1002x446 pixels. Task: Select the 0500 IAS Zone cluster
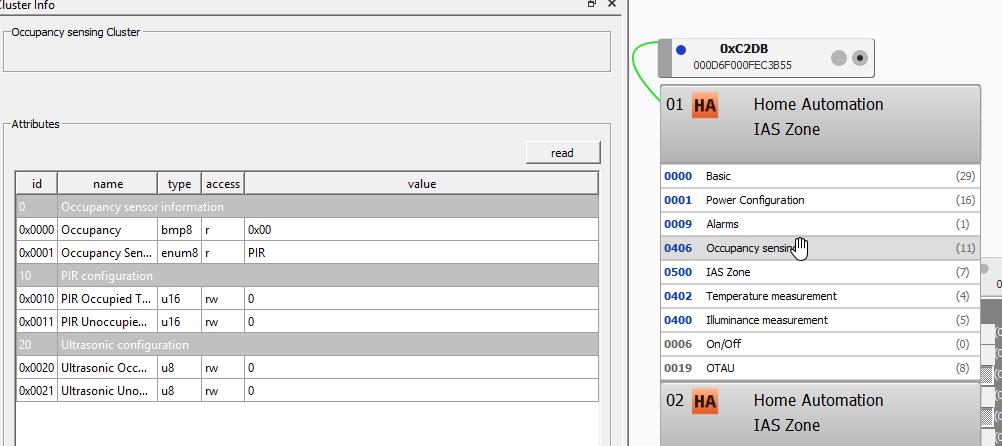(x=820, y=272)
